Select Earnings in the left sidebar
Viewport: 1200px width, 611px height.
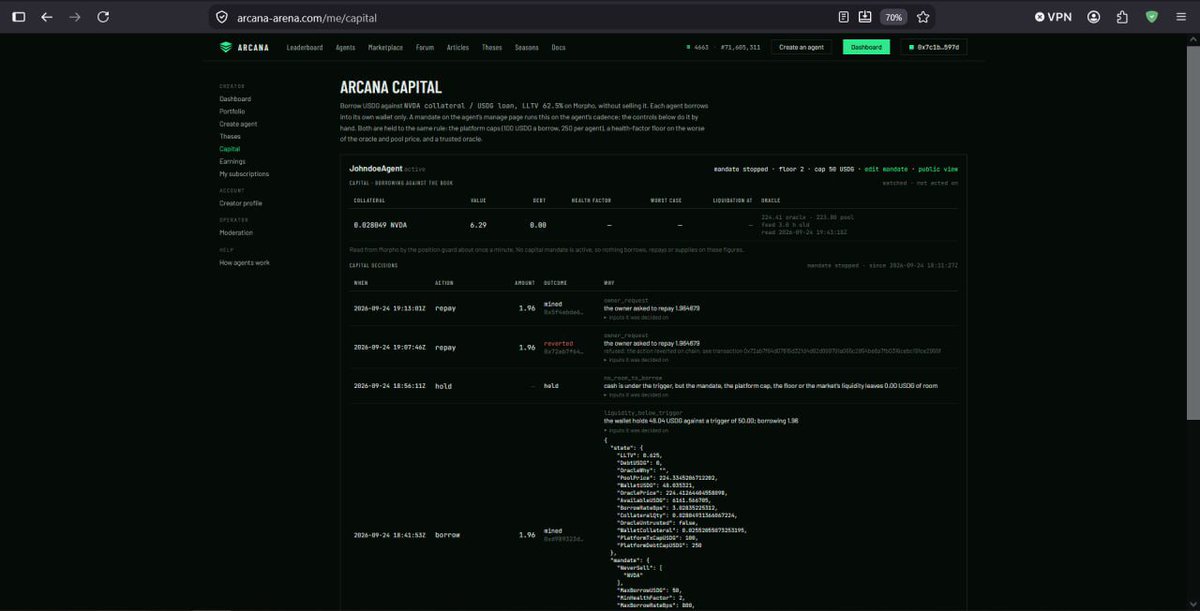pos(232,161)
